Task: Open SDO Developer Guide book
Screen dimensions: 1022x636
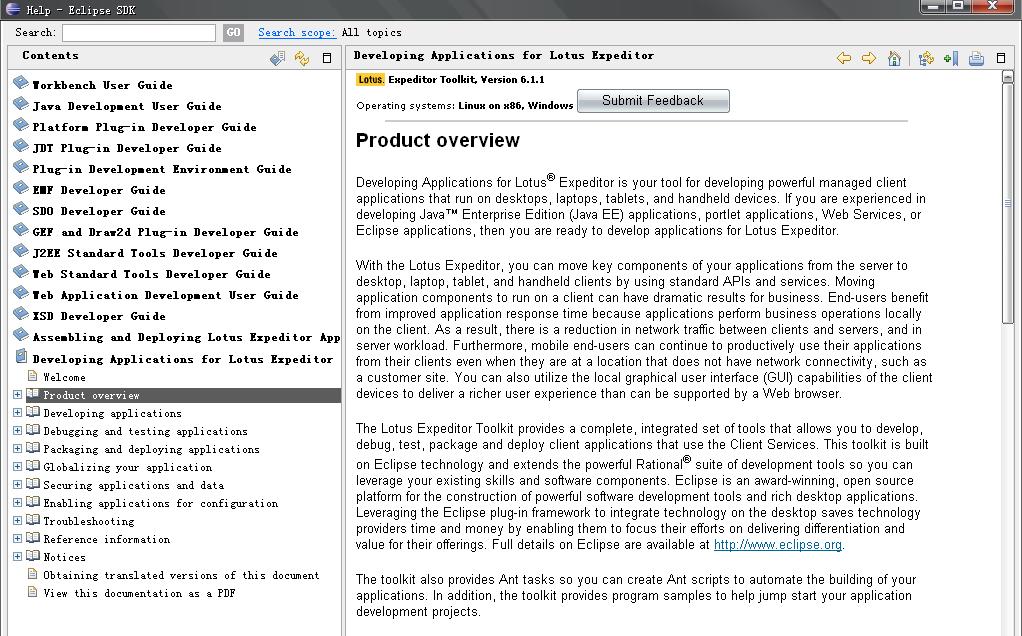Action: pyautogui.click(x=99, y=211)
